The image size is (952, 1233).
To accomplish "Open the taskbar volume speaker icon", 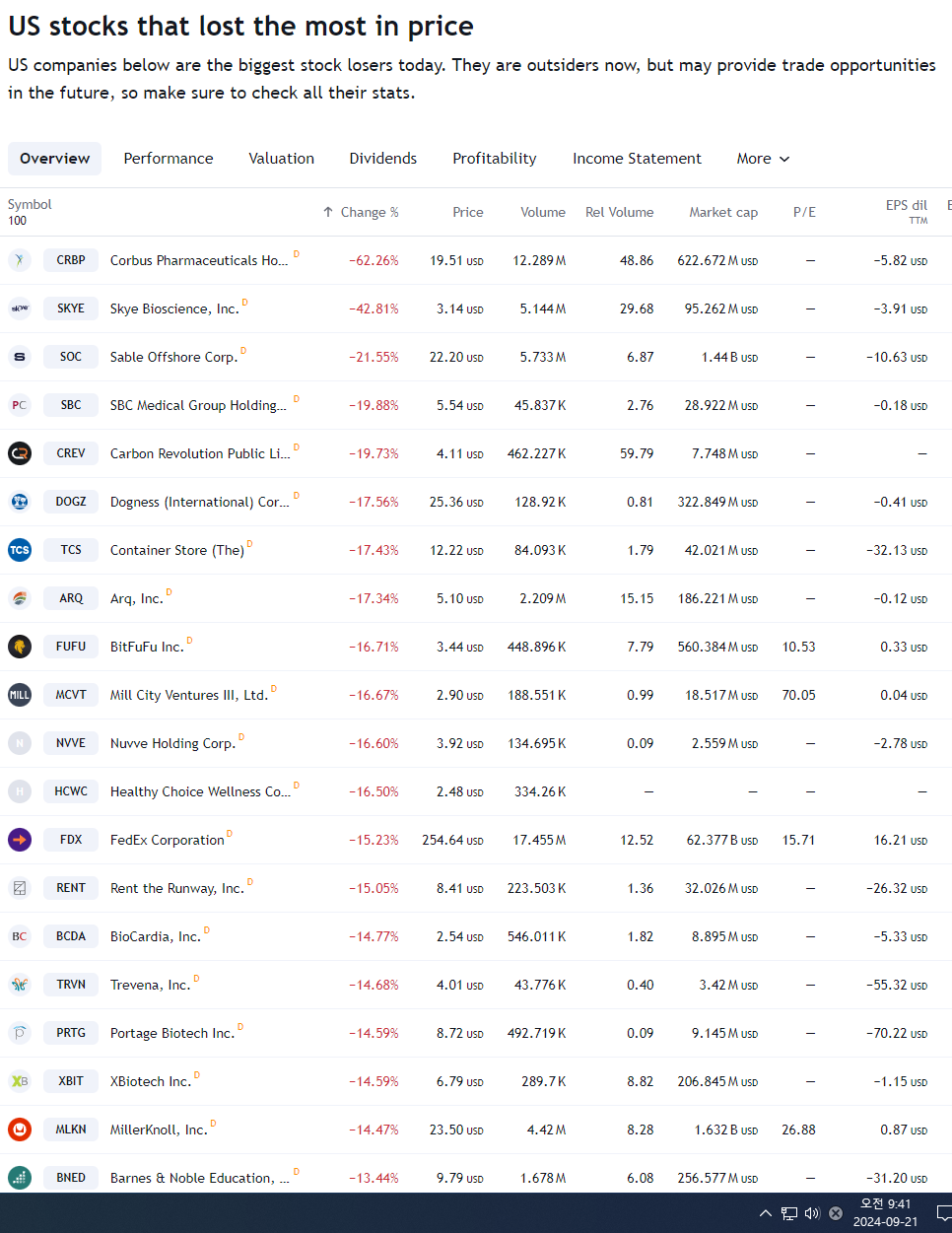I will (x=812, y=1213).
